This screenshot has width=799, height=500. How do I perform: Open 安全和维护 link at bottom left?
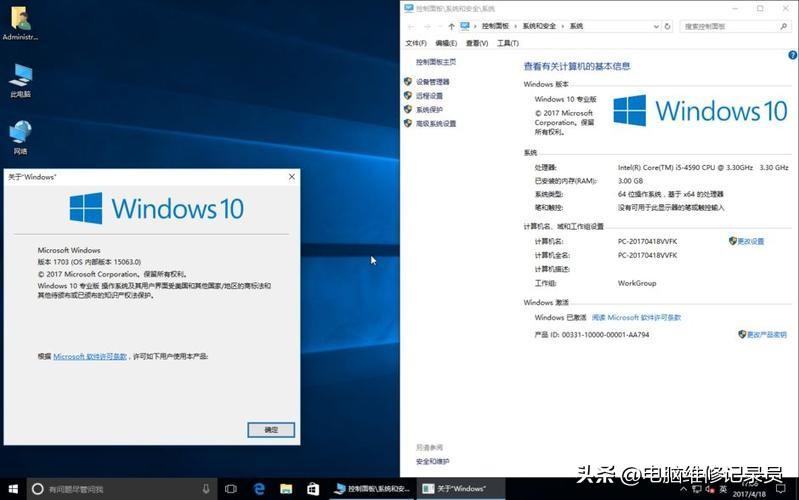point(433,461)
